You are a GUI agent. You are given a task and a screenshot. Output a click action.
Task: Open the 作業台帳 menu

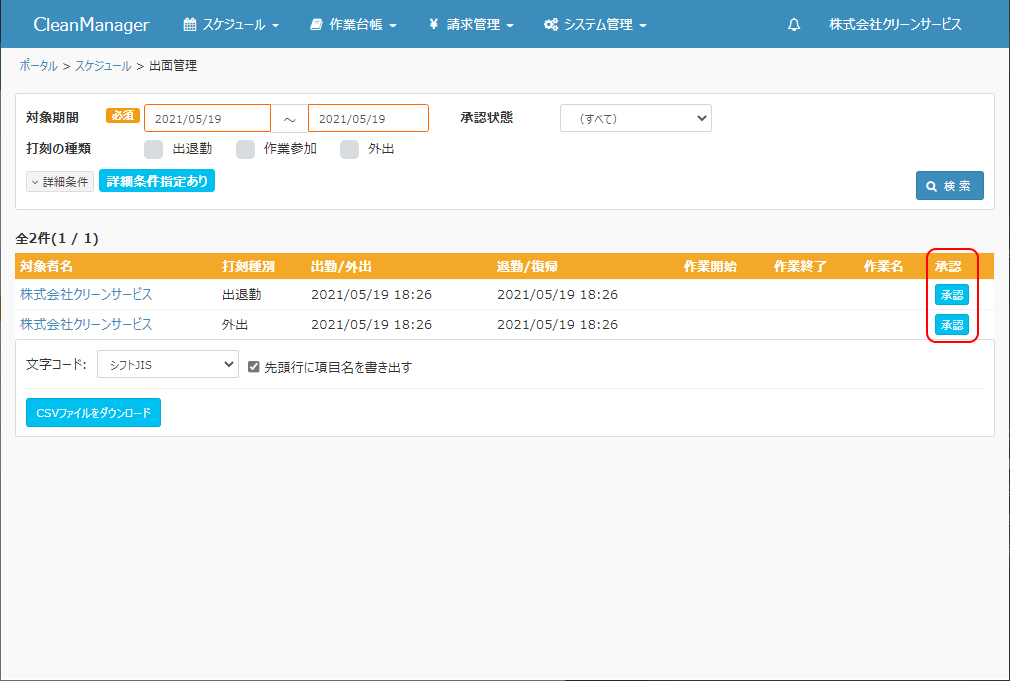point(353,24)
